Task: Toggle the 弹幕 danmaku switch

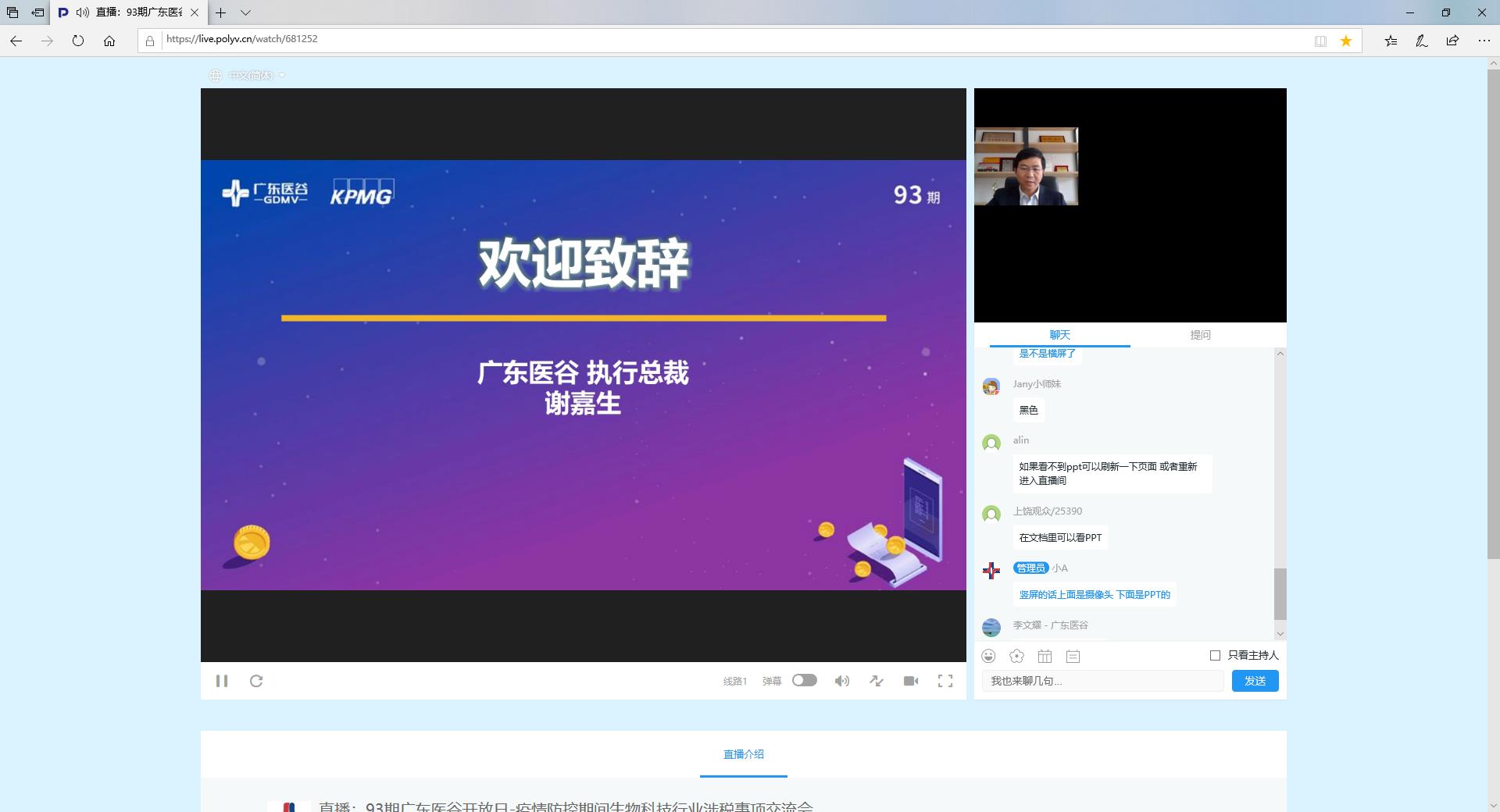Action: pyautogui.click(x=804, y=680)
